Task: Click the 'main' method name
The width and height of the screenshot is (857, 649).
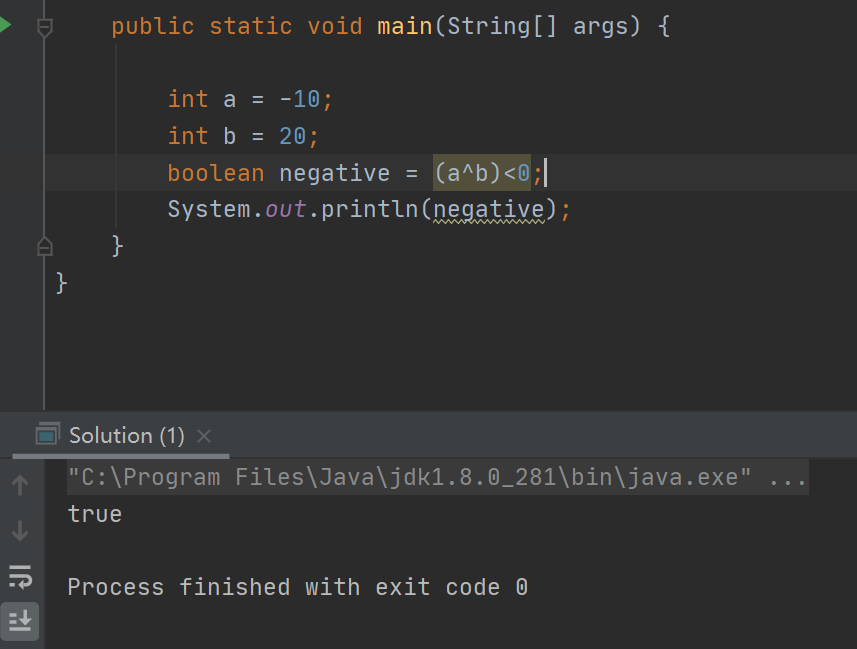Action: pyautogui.click(x=405, y=26)
